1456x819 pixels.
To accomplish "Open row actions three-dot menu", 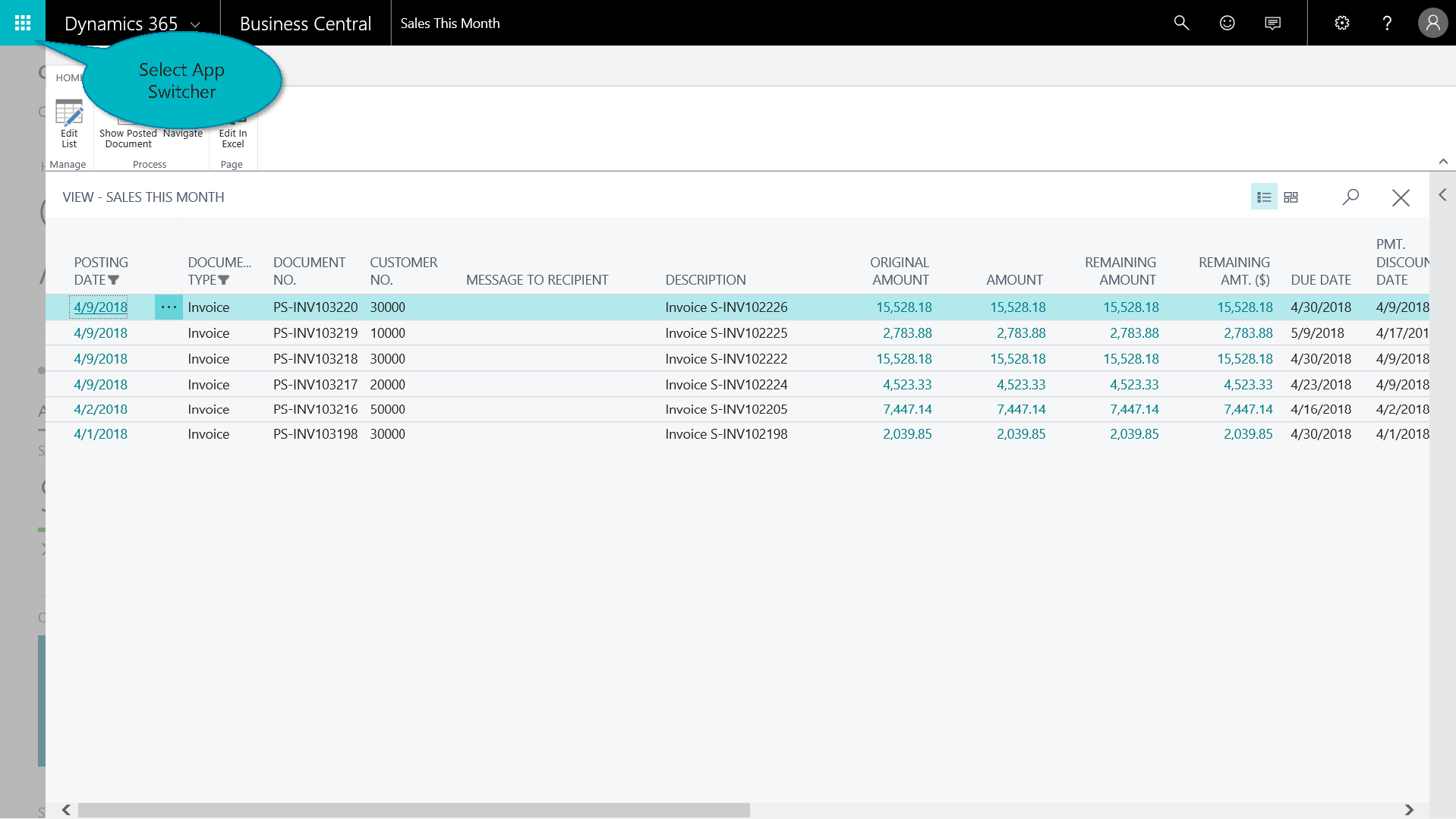I will click(169, 307).
